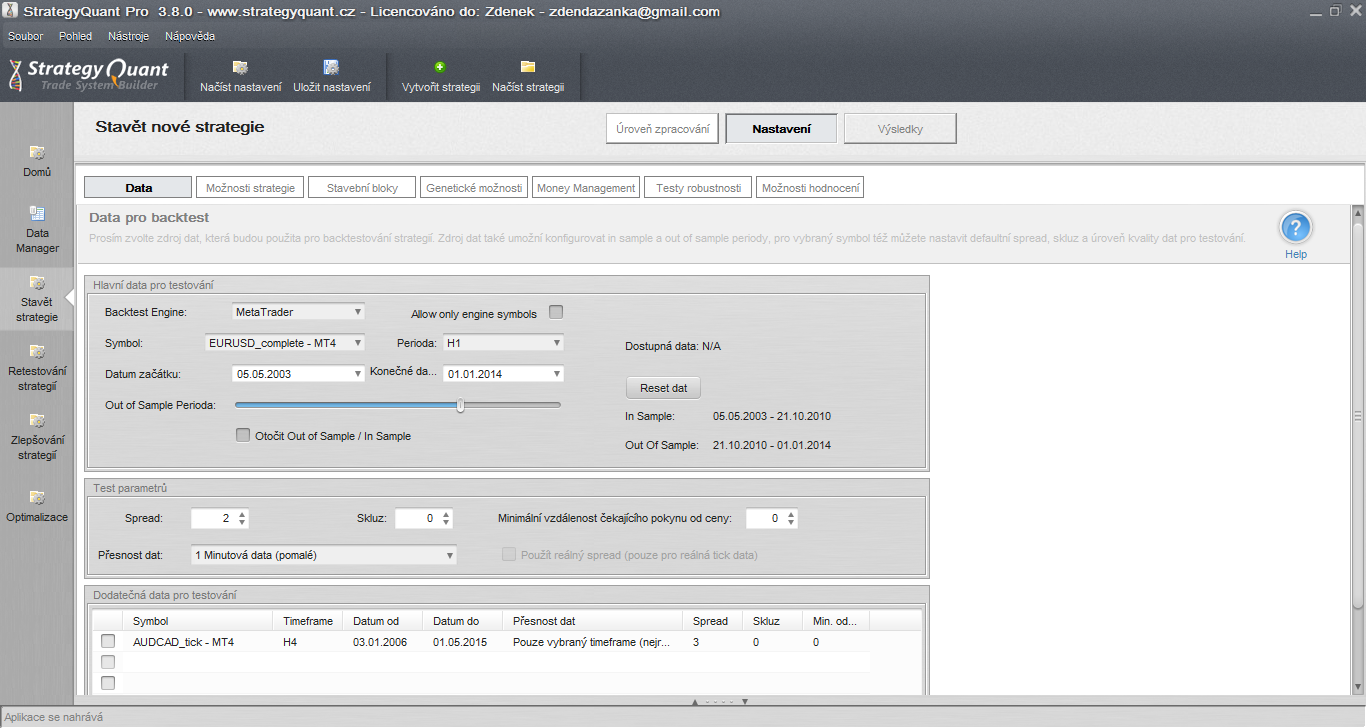Open the Backtest Engine MetaTrader dropdown

click(298, 312)
